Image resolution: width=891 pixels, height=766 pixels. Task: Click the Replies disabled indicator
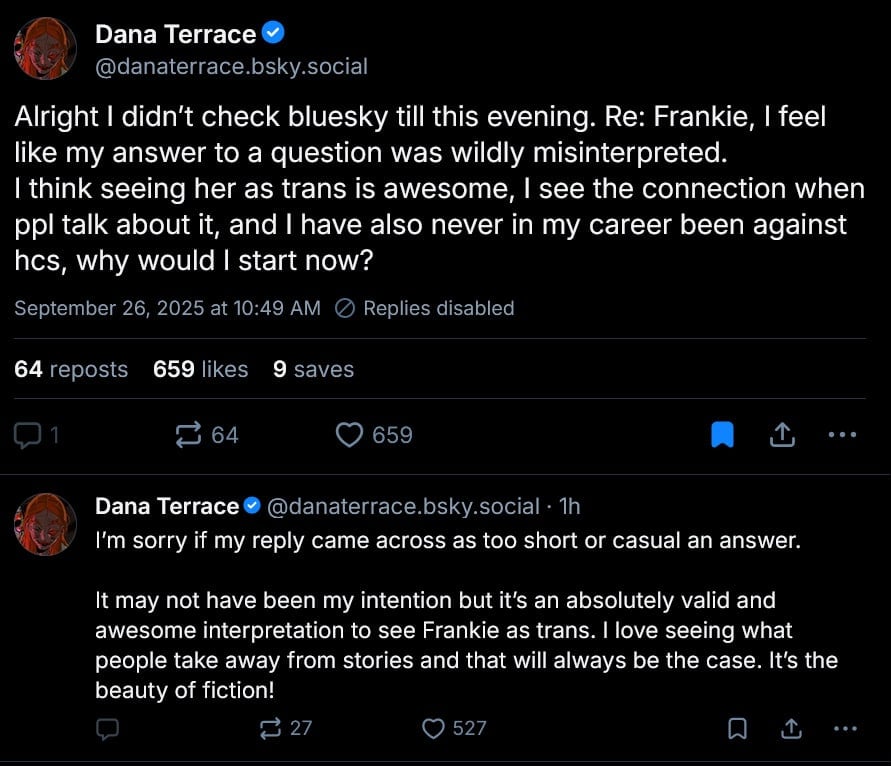[x=426, y=308]
